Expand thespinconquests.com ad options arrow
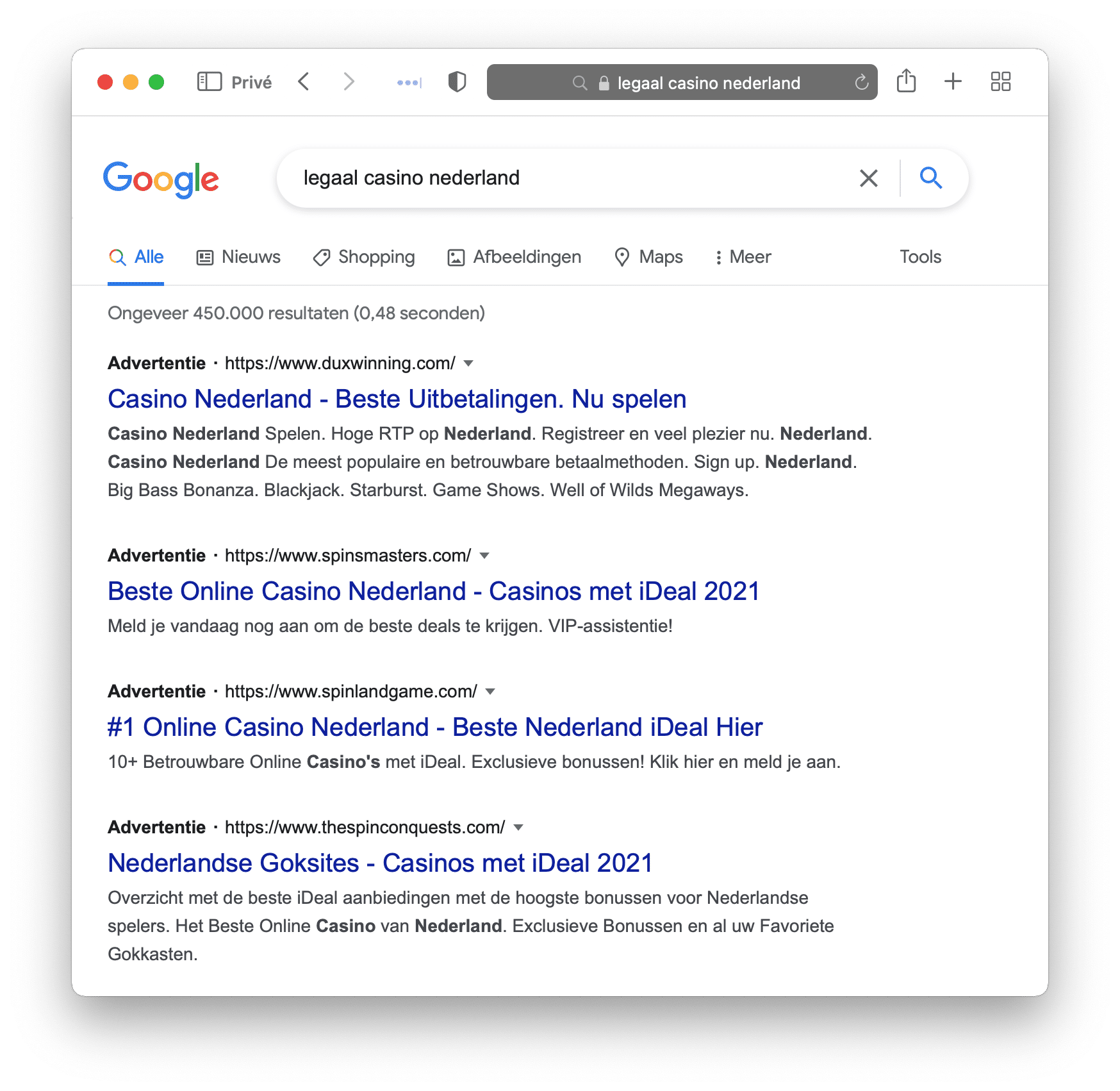 [x=518, y=828]
